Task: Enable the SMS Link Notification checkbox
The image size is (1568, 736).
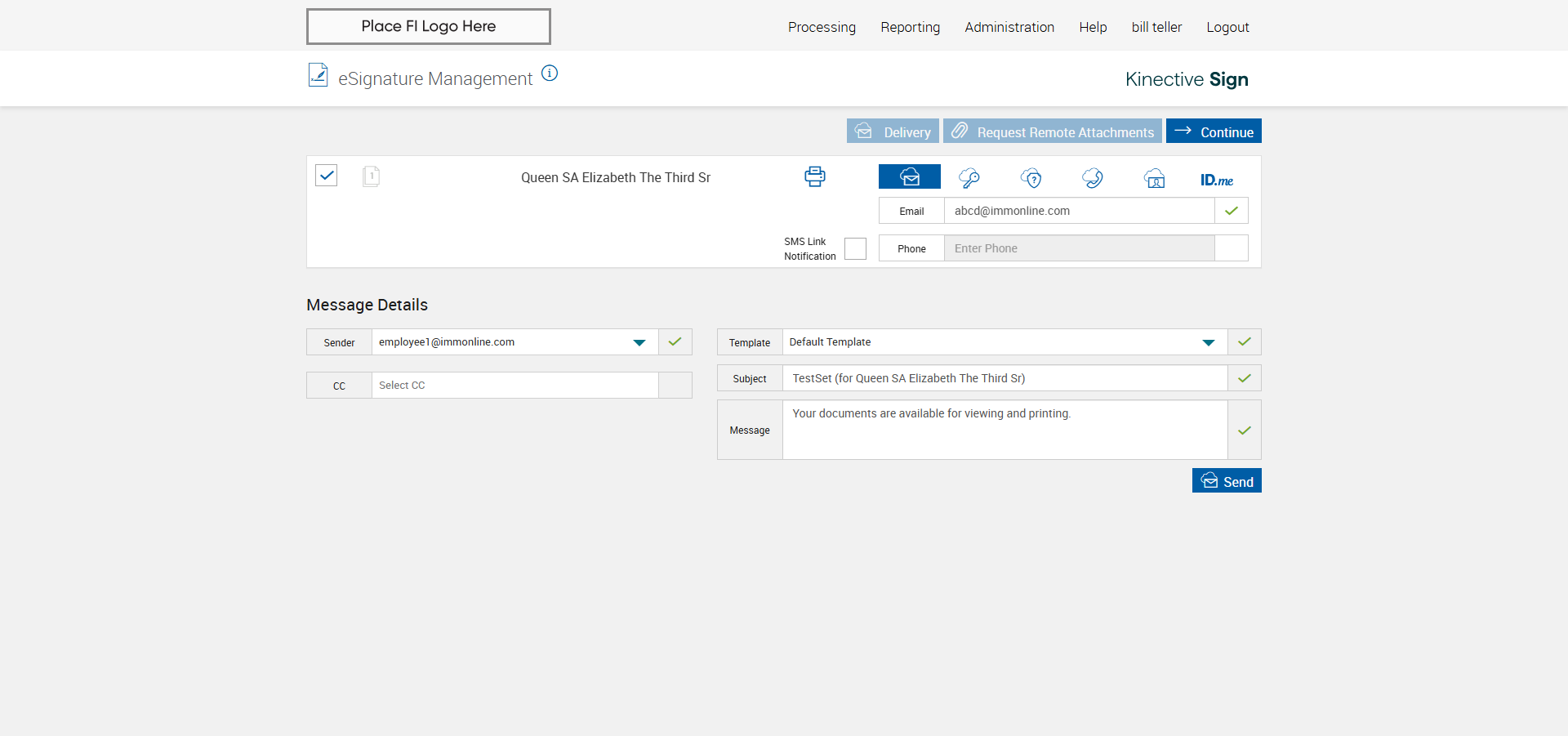Action: tap(855, 249)
